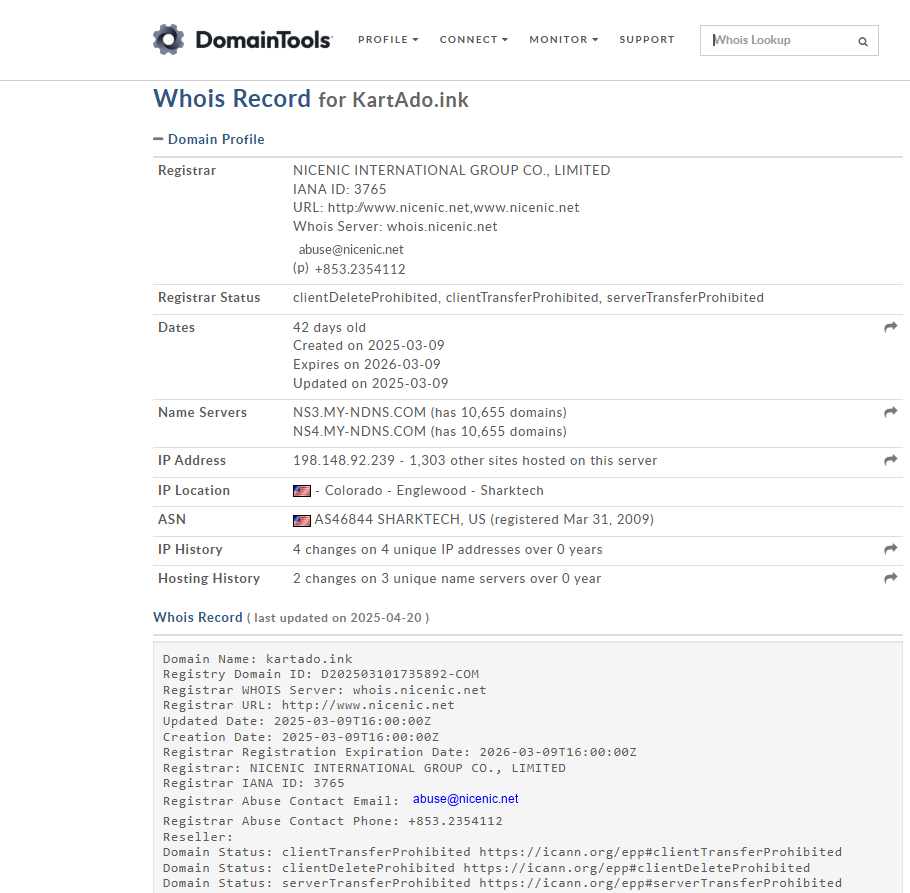Click '4 changes on 4 unique IP addresses' text
910x893 pixels.
point(447,549)
